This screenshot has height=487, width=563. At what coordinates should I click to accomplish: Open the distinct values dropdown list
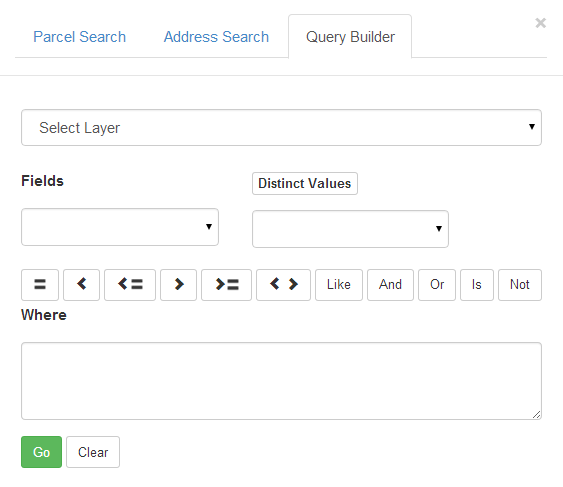pyautogui.click(x=350, y=229)
